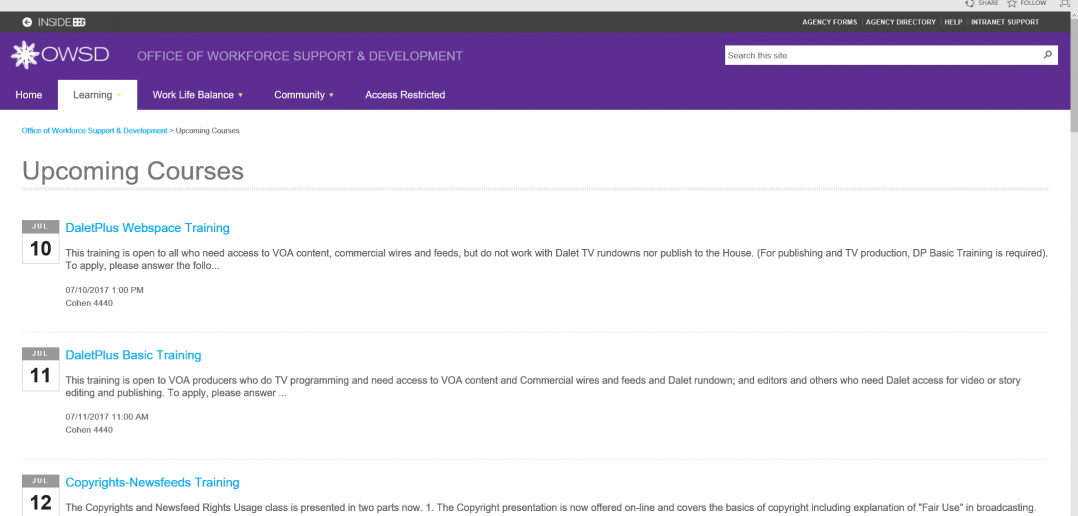Click Cohen 4440 location under Basic Training
This screenshot has height=516, width=1078.
point(89,429)
